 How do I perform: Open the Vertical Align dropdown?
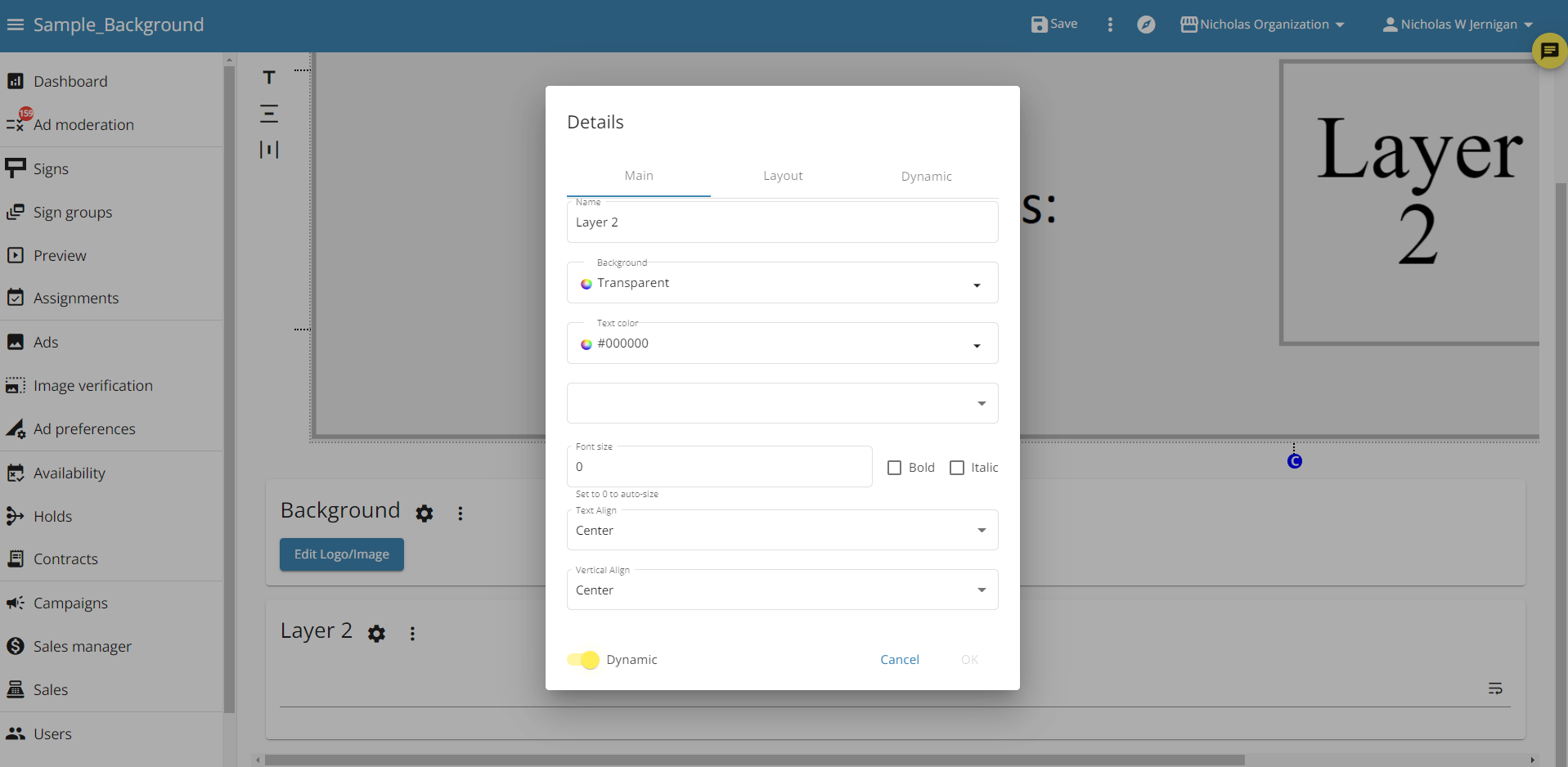tap(782, 590)
